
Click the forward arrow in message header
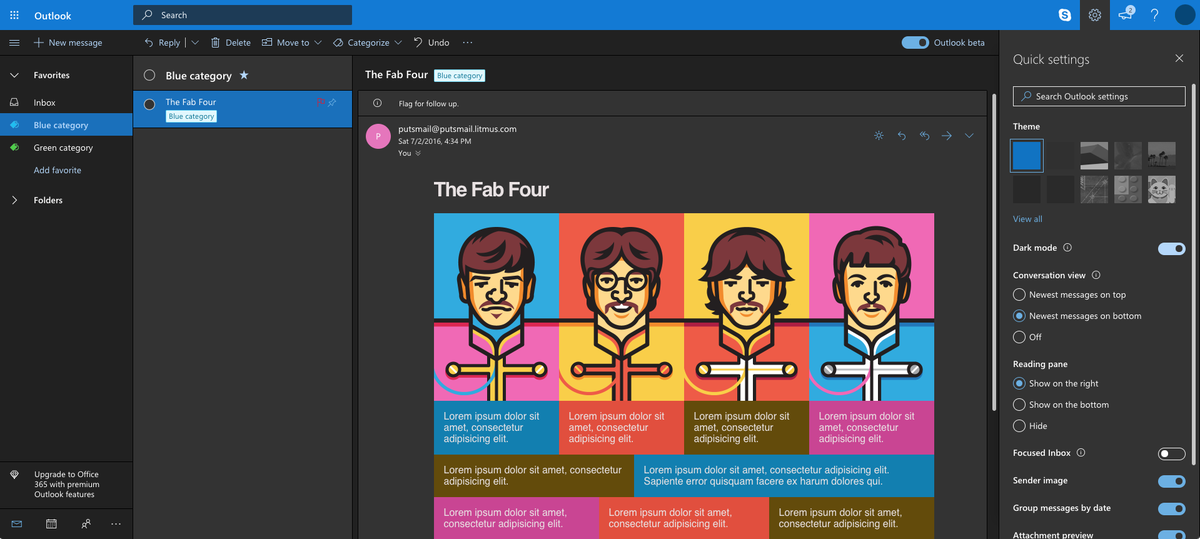pos(946,135)
